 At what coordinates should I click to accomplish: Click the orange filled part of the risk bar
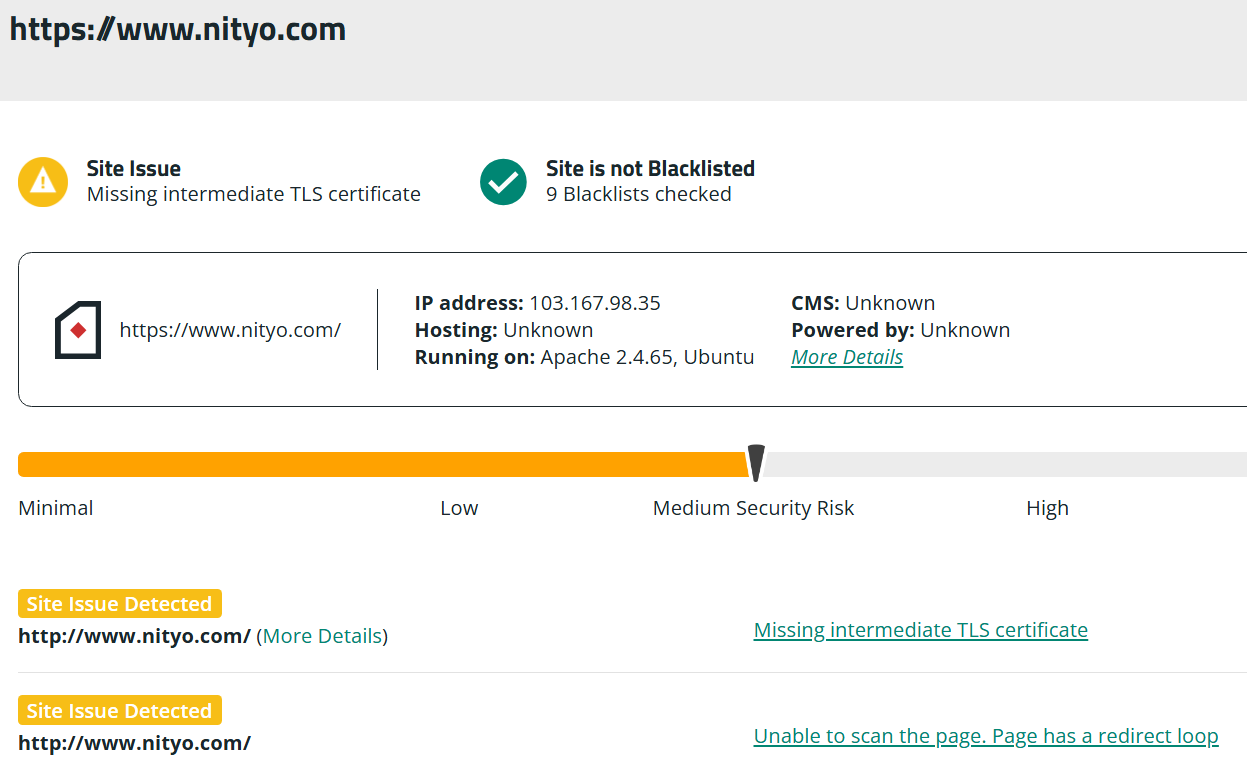coord(380,464)
